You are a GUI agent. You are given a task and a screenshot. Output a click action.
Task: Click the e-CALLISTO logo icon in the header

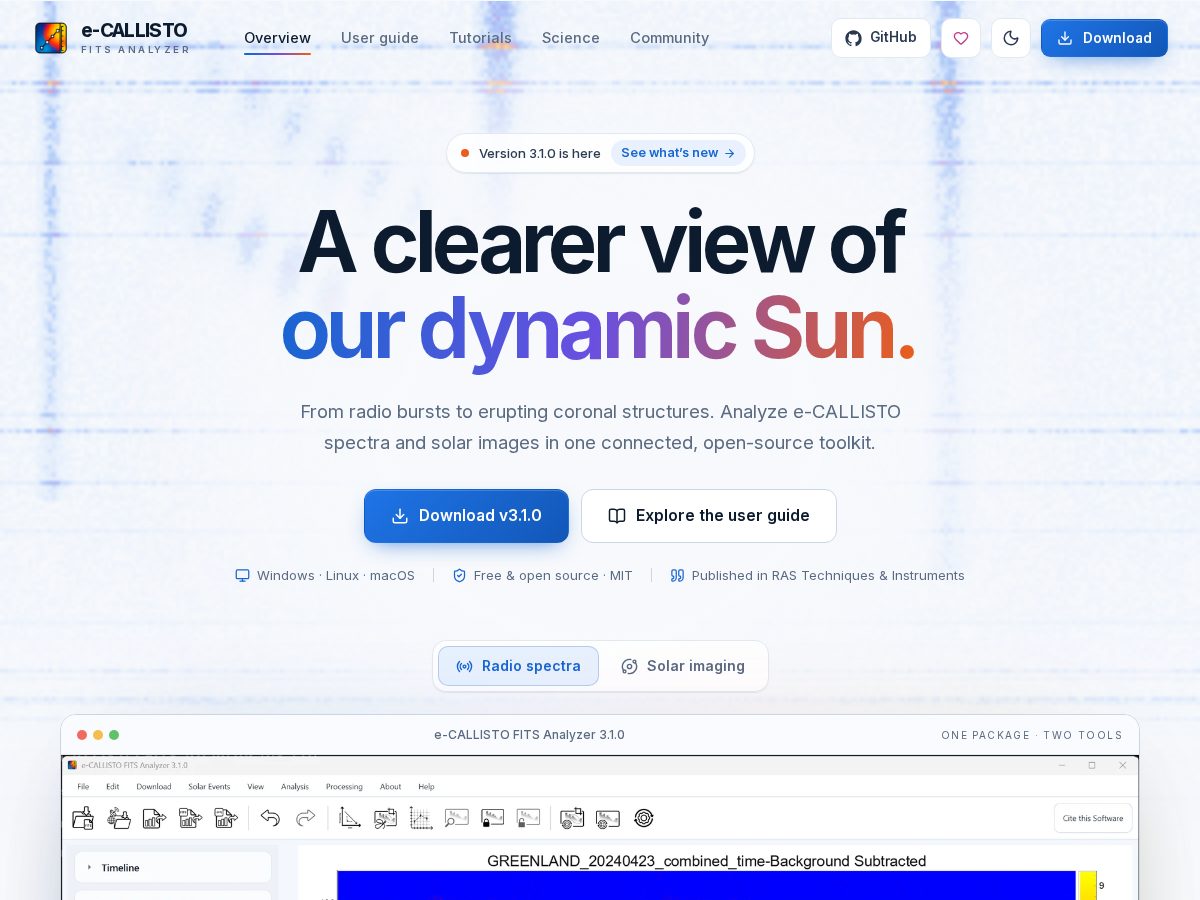pyautogui.click(x=51, y=38)
